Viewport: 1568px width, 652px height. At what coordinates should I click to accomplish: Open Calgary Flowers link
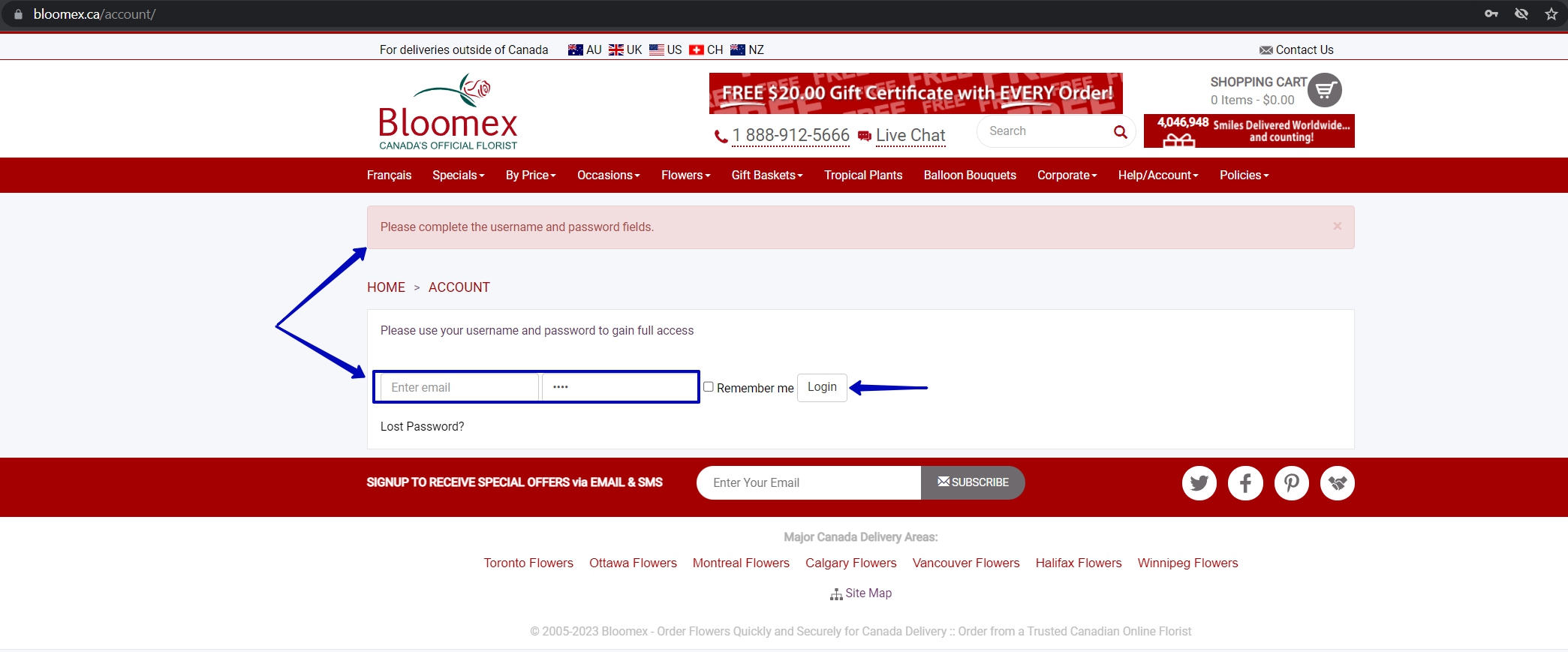pyautogui.click(x=851, y=563)
